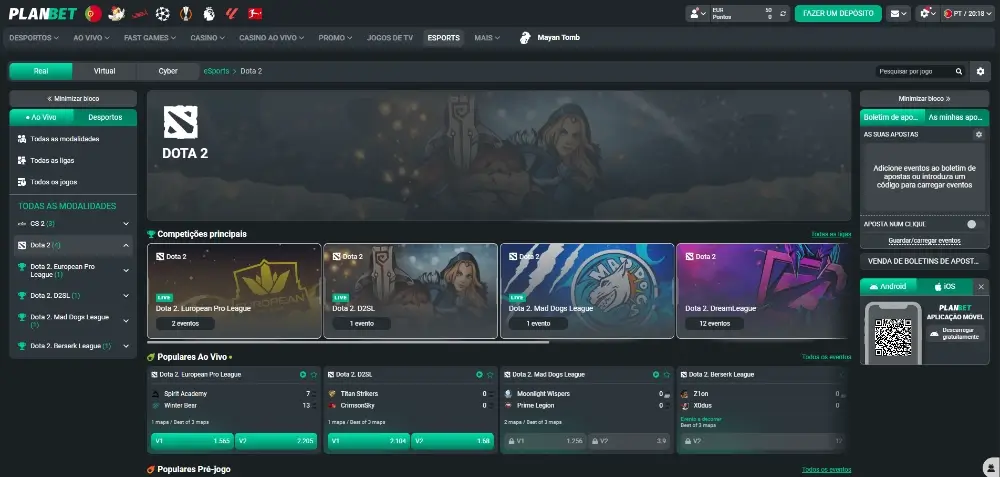Screen dimensions: 1000x477
Task: Watch stream for Mad Dogs League match
Action: pyautogui.click(x=656, y=374)
